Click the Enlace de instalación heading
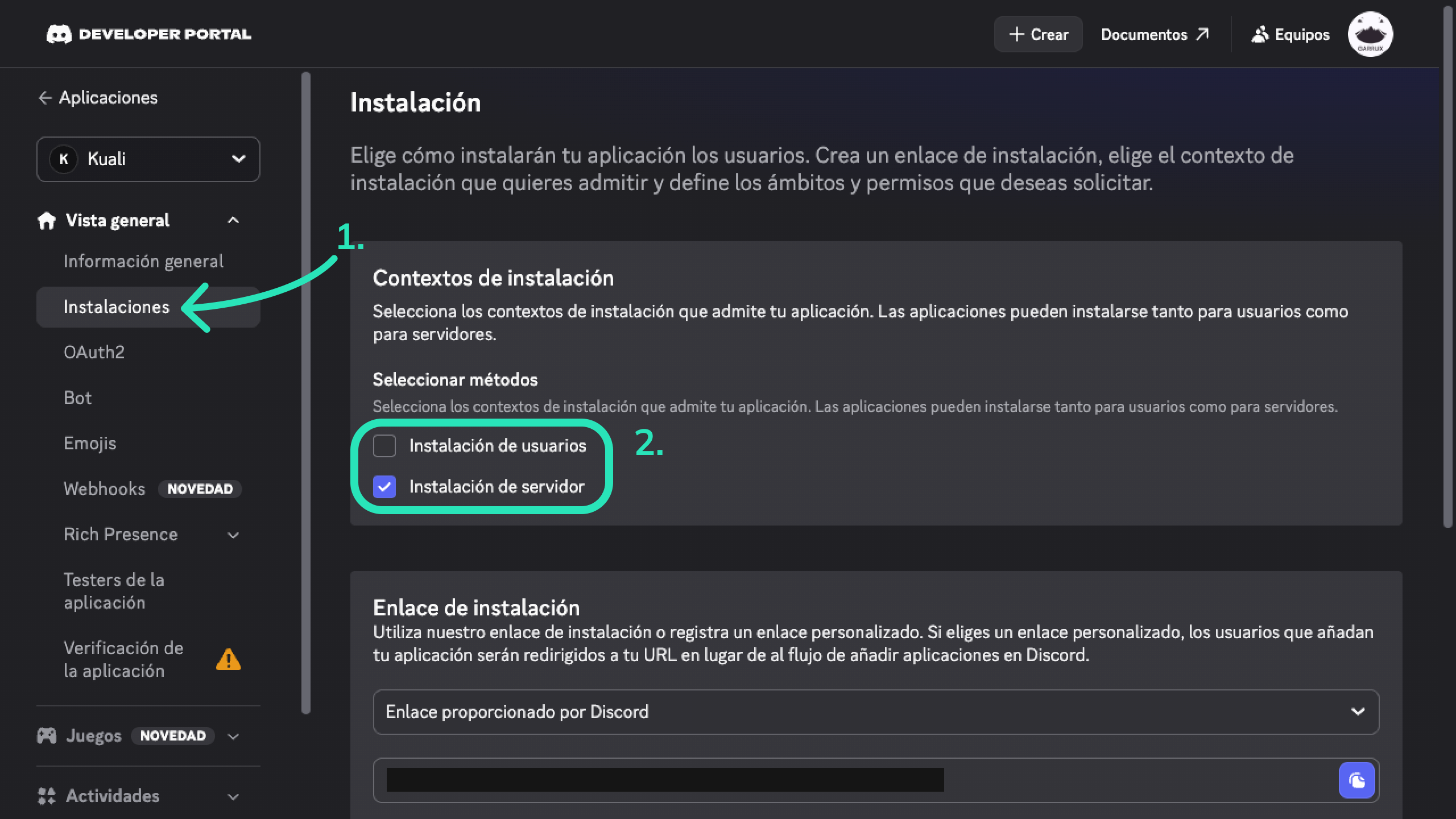 476,608
